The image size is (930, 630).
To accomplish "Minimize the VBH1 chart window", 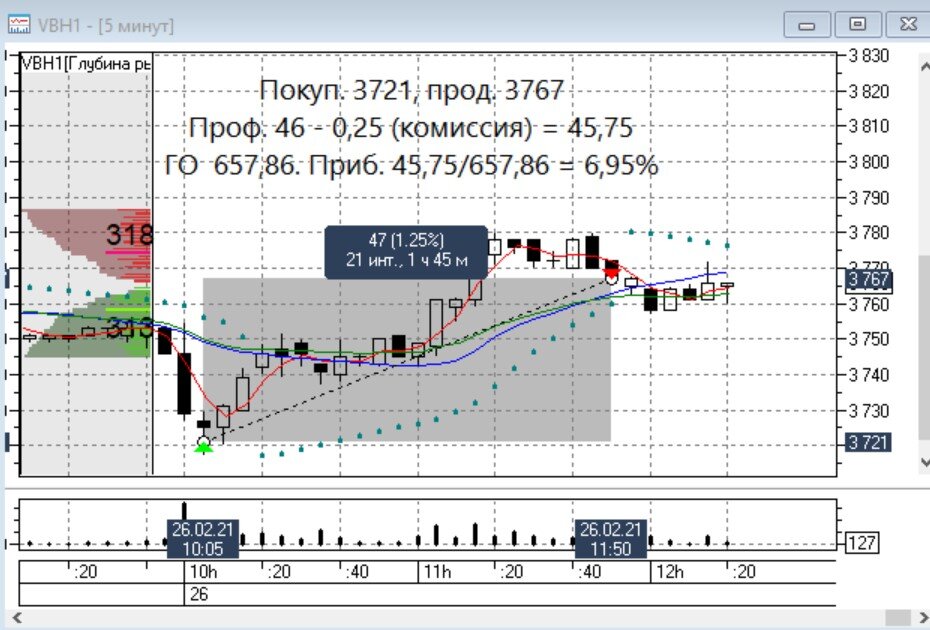I will (807, 25).
